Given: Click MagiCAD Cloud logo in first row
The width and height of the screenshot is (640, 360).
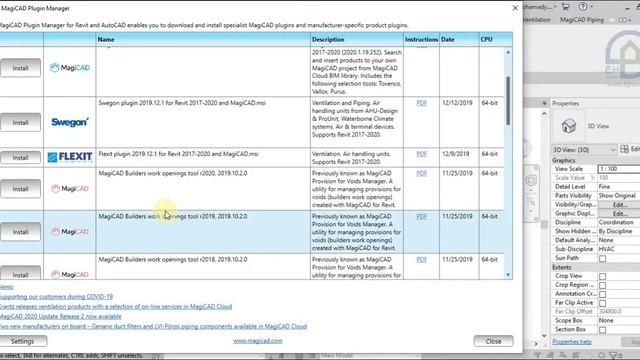Looking at the screenshot, I should (70, 68).
